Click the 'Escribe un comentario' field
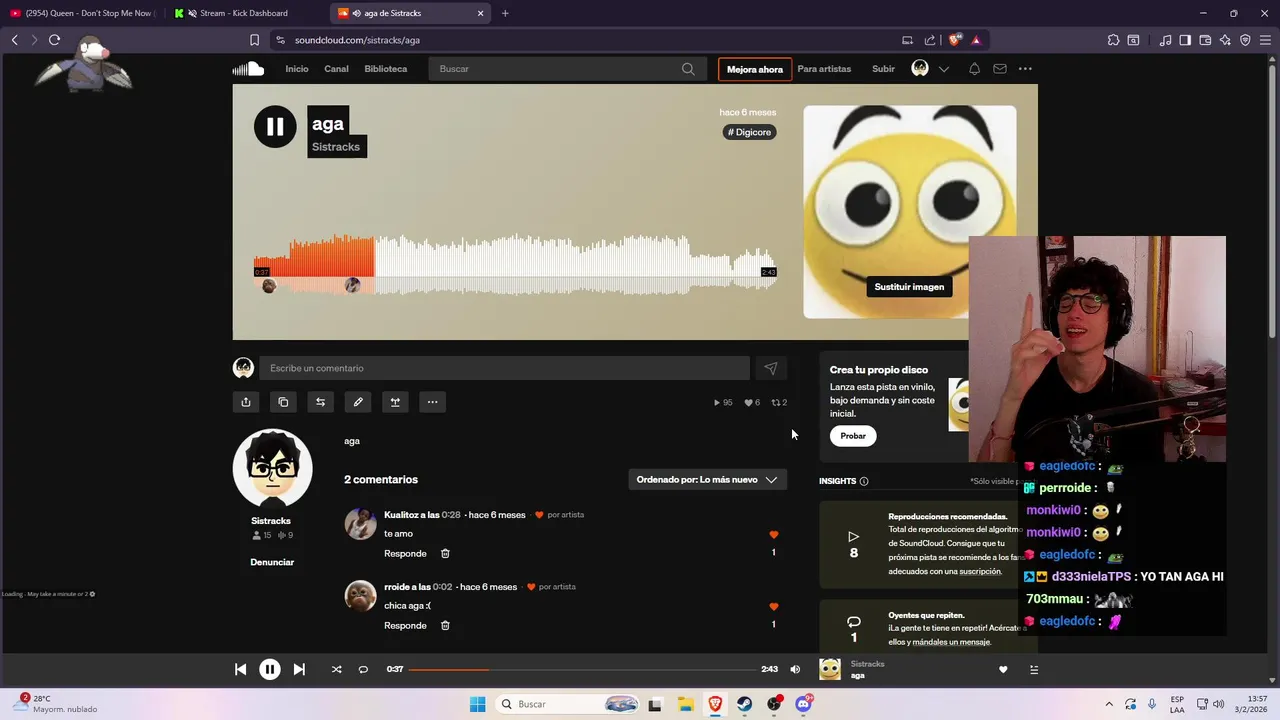Viewport: 1280px width, 720px height. point(504,368)
